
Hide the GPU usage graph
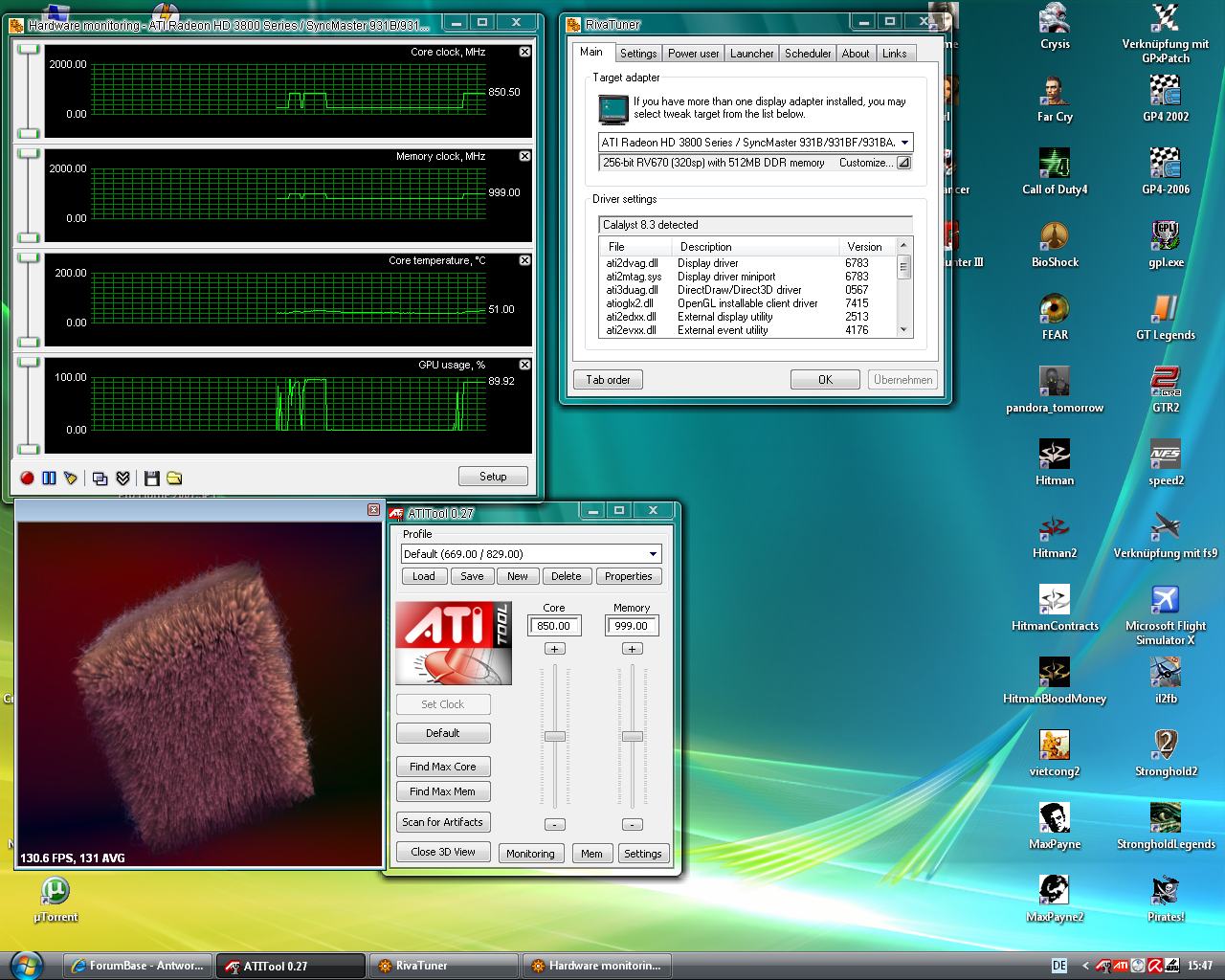pyautogui.click(x=524, y=365)
